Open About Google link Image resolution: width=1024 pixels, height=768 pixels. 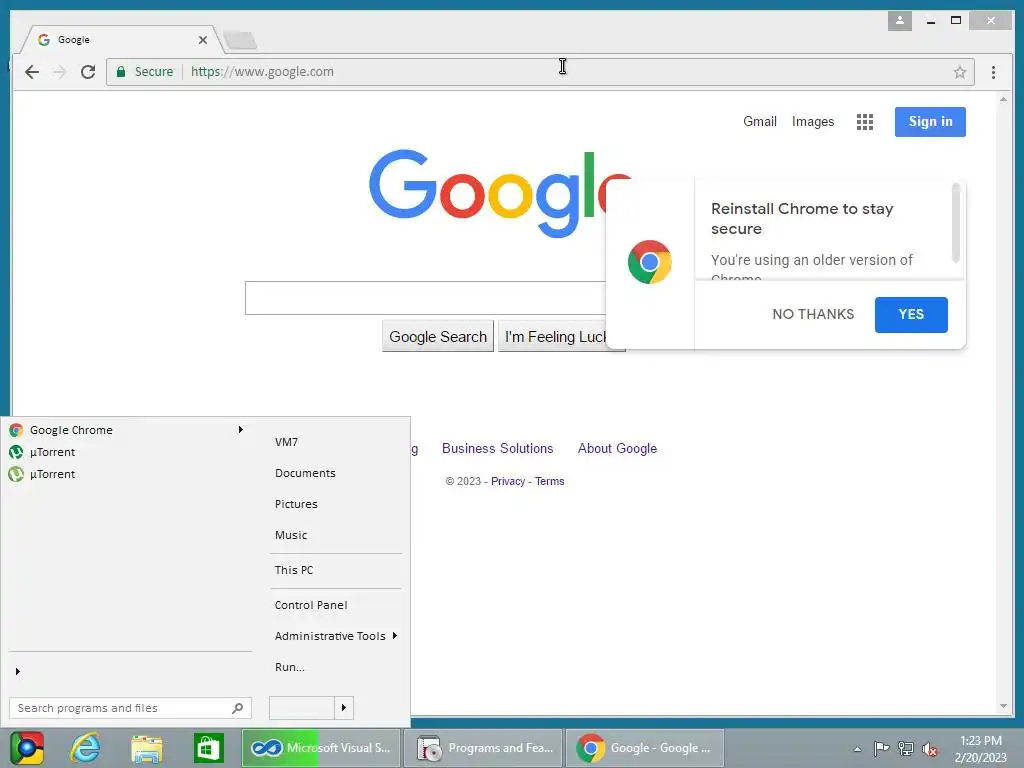[617, 449]
